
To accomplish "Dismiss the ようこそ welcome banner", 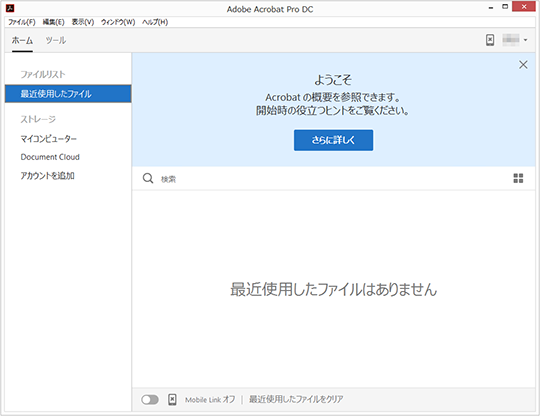I will tap(523, 64).
